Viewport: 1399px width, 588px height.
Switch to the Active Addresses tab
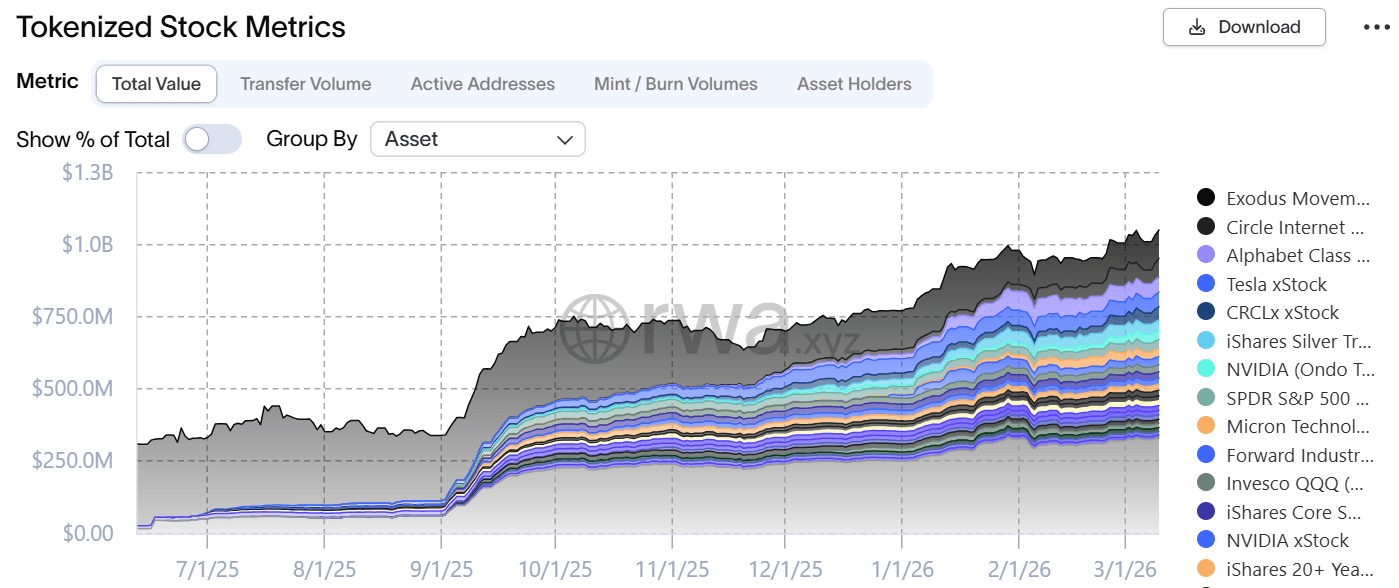click(482, 84)
